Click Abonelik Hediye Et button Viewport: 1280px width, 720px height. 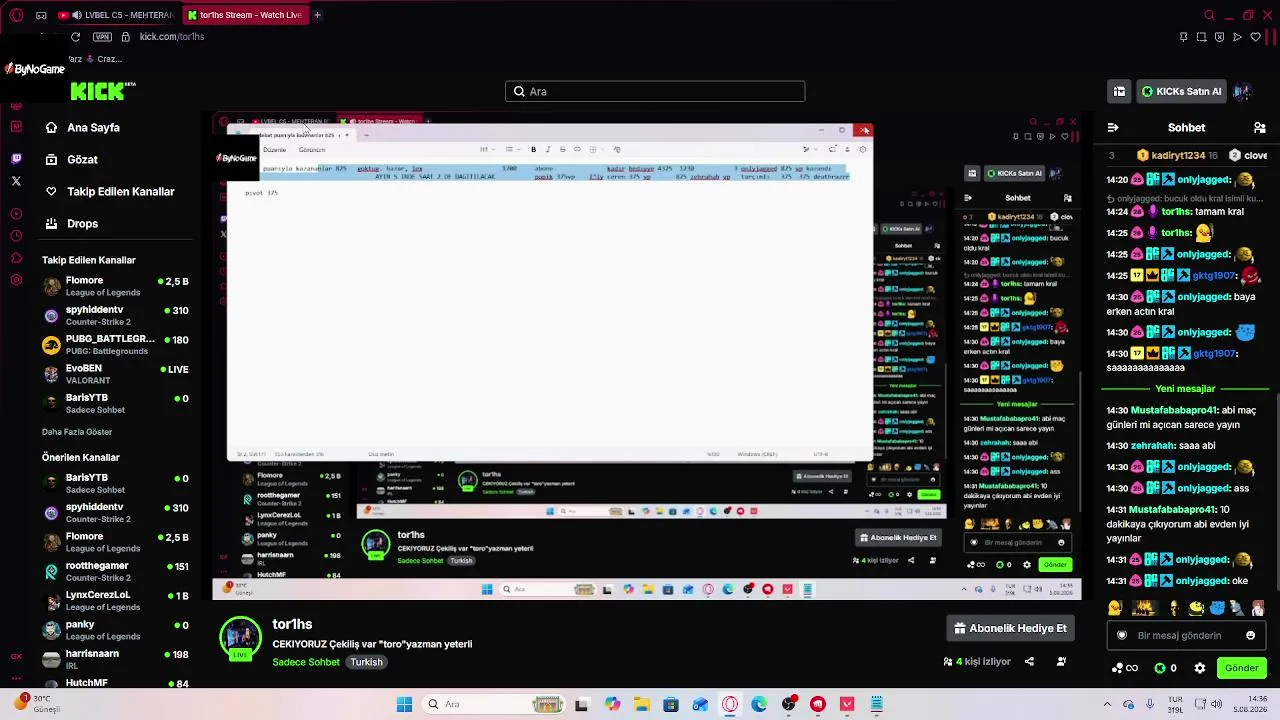[1009, 628]
